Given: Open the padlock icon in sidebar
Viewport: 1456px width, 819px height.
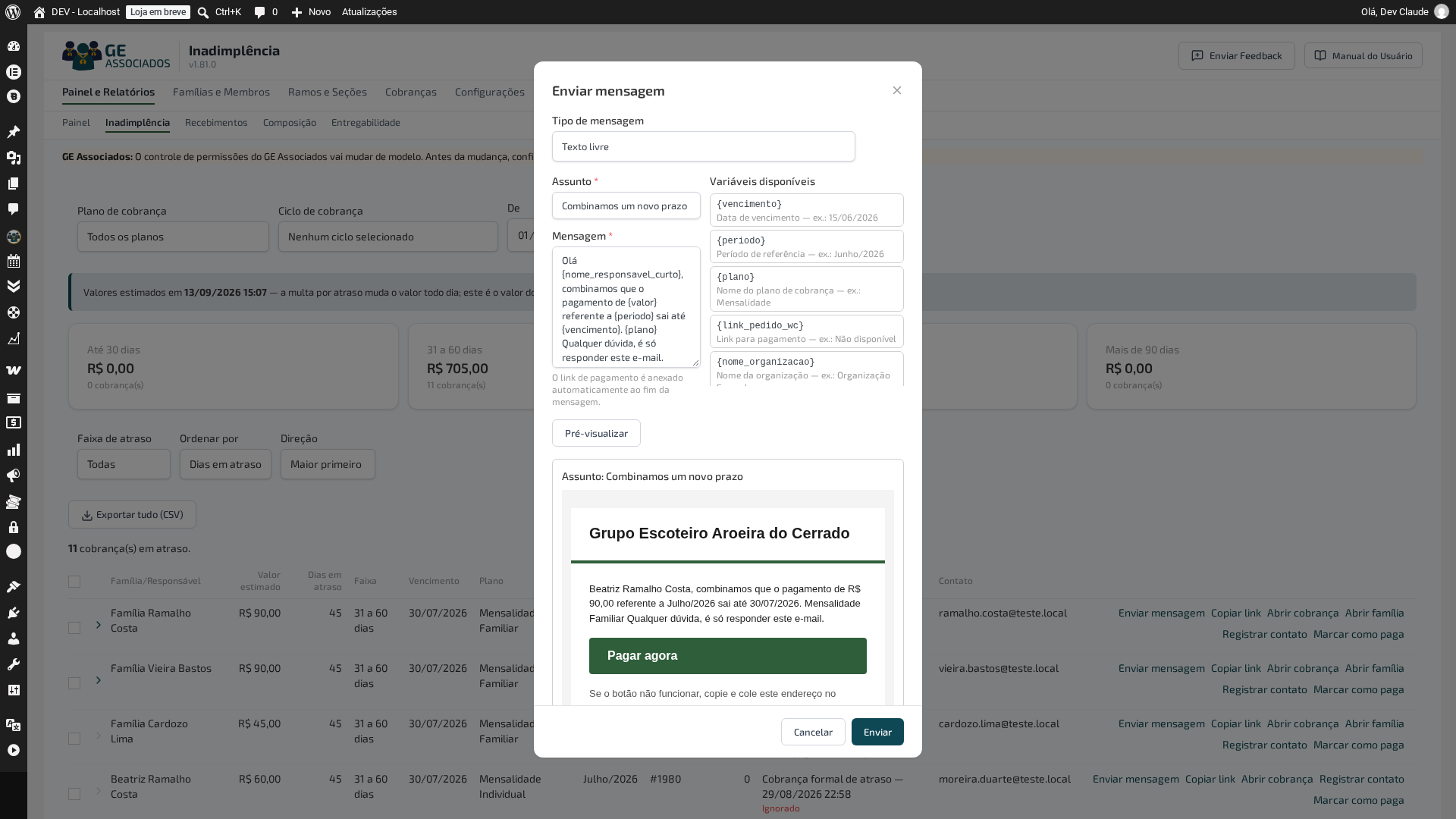Looking at the screenshot, I should pyautogui.click(x=14, y=527).
